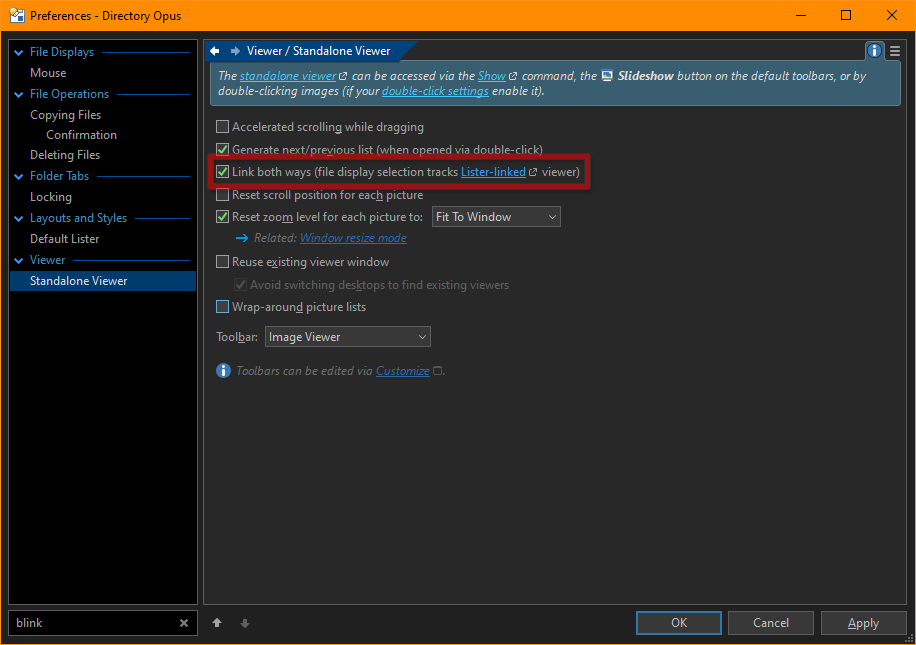Collapse the File Operations category
Viewport: 916px width, 645px height.
pyautogui.click(x=19, y=95)
